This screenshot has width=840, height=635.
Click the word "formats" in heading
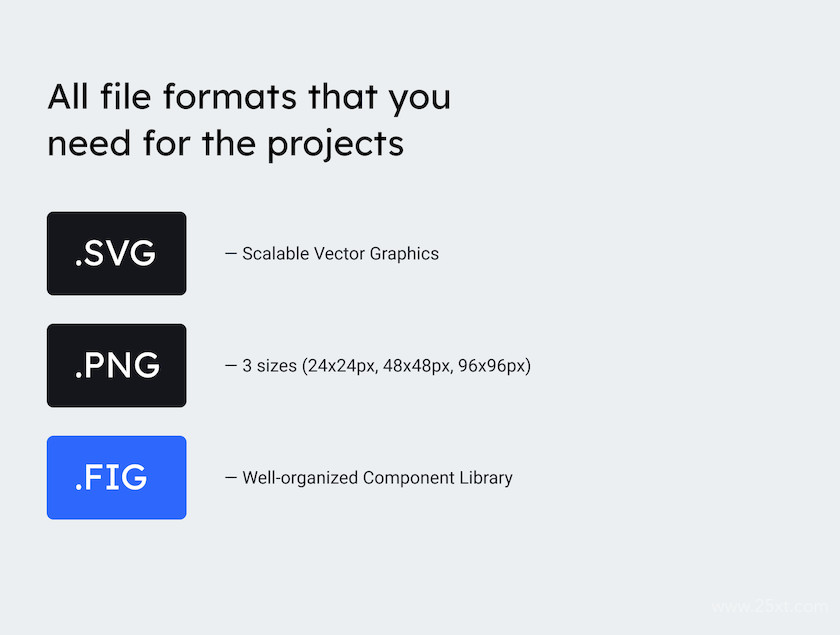click(x=230, y=96)
